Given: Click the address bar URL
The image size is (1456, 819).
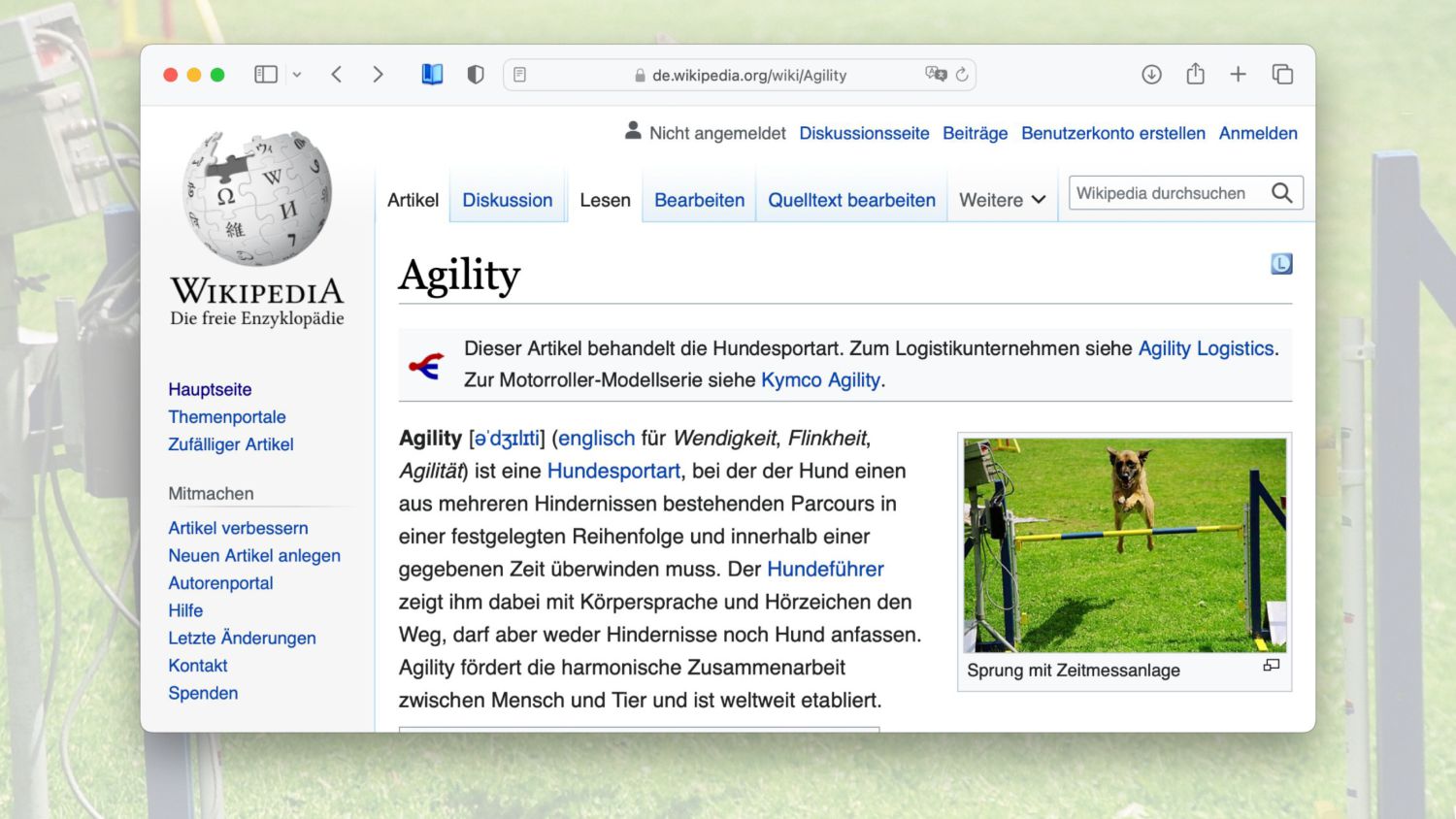Looking at the screenshot, I should (x=749, y=75).
